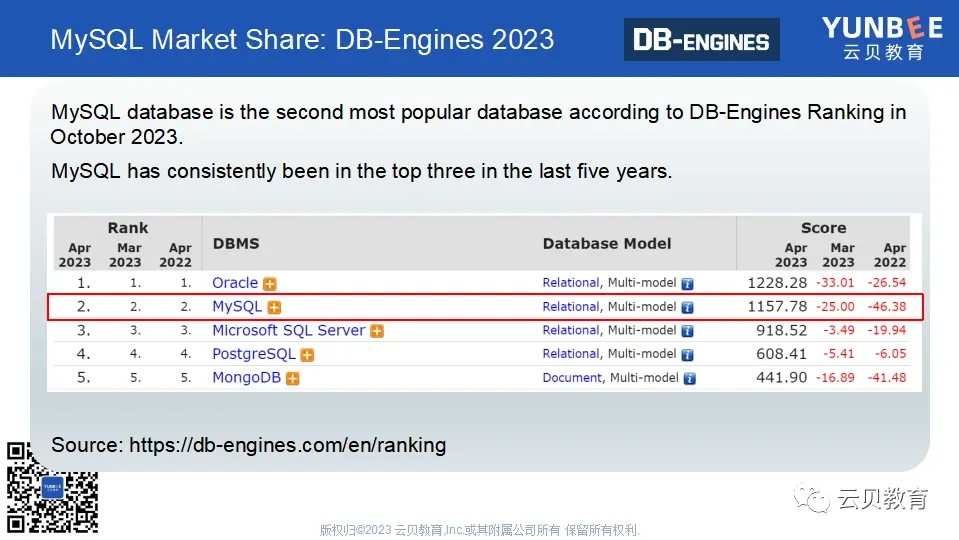Click the score change -41.48

pos(887,377)
